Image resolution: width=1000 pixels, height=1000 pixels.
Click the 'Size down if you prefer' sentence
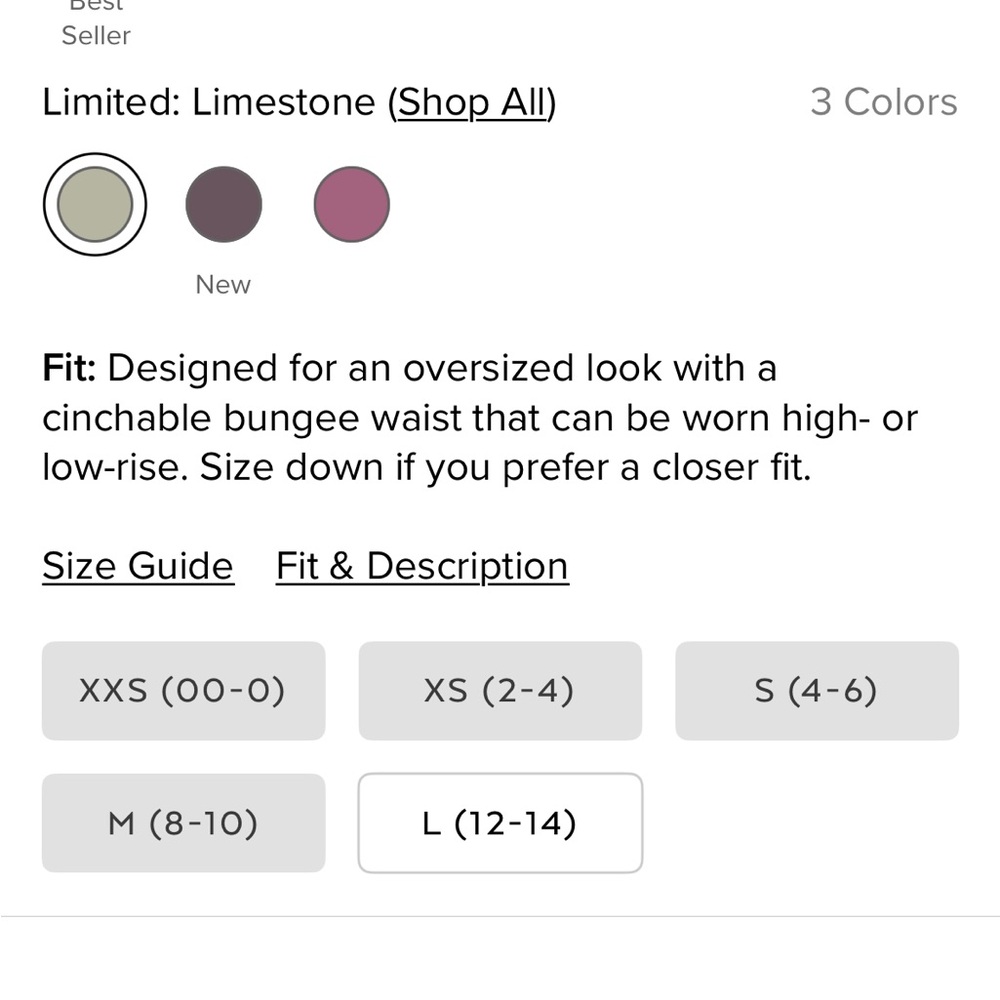coord(505,467)
